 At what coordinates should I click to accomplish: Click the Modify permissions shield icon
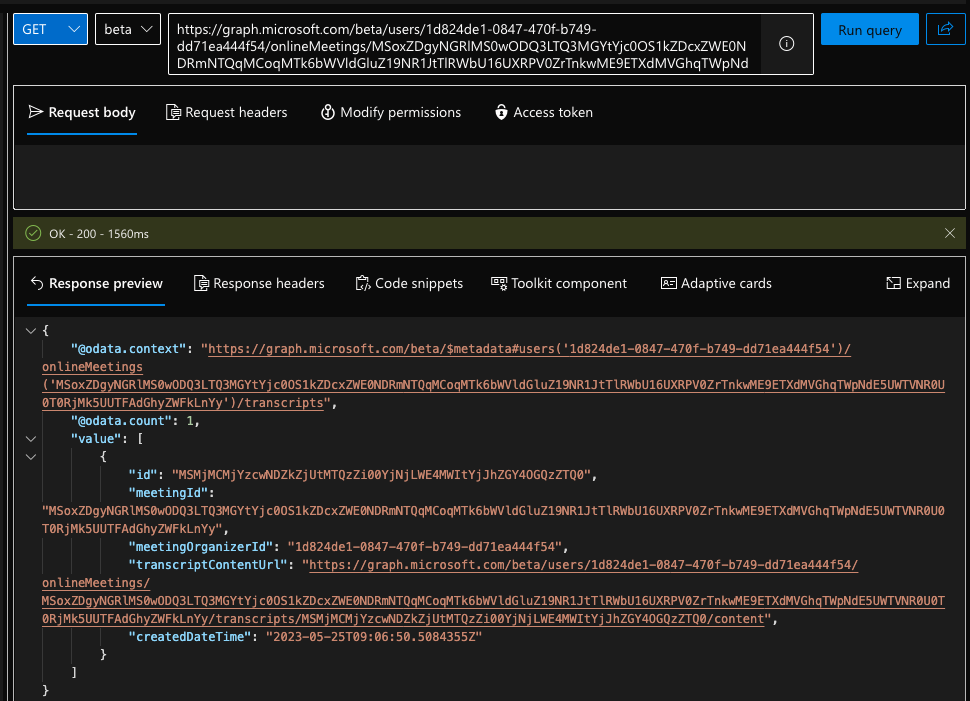click(327, 112)
